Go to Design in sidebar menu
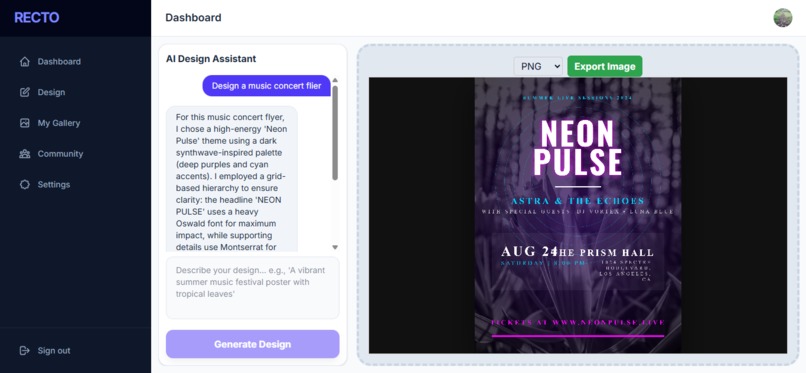Viewport: 806px width, 373px height. click(51, 92)
